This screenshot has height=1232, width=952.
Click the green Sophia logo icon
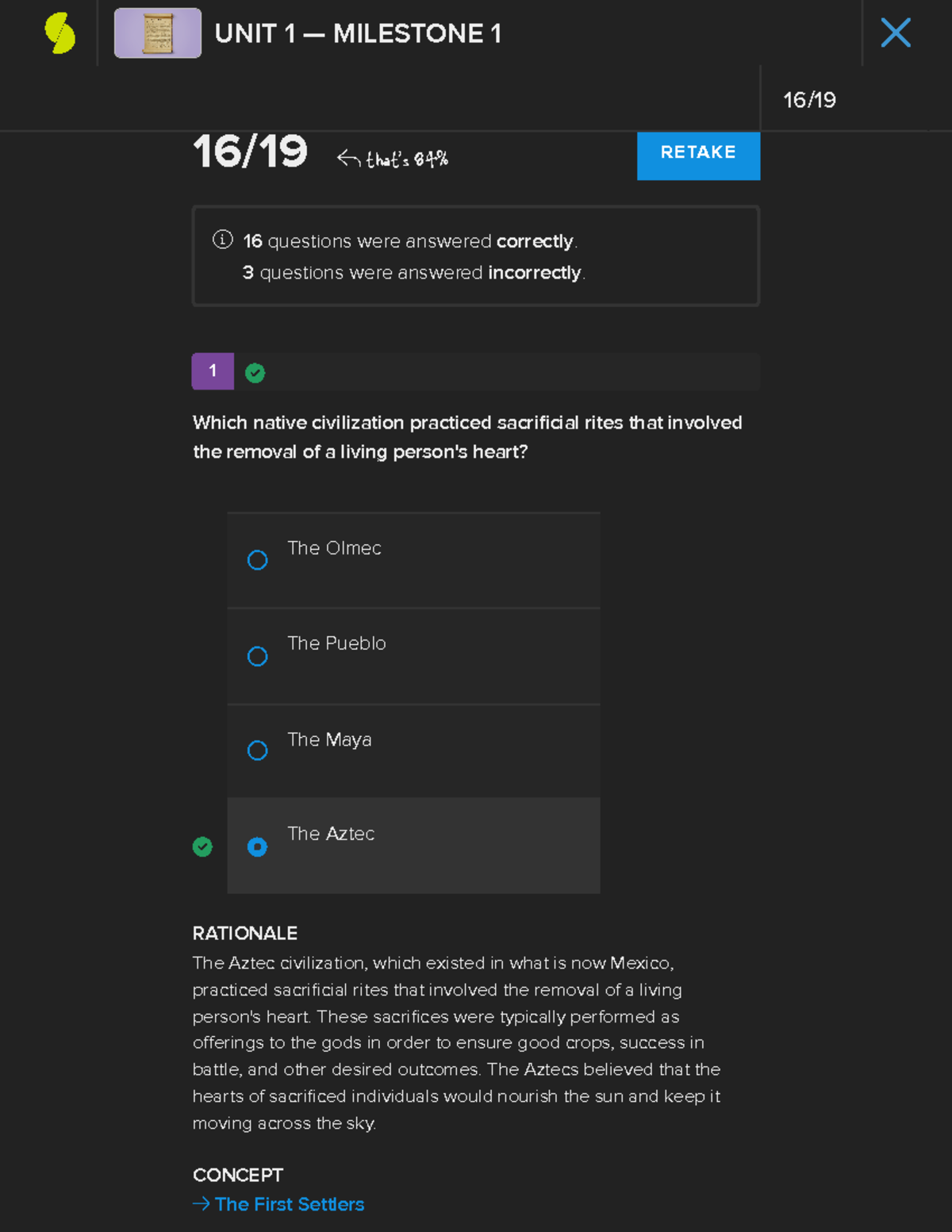pos(60,33)
